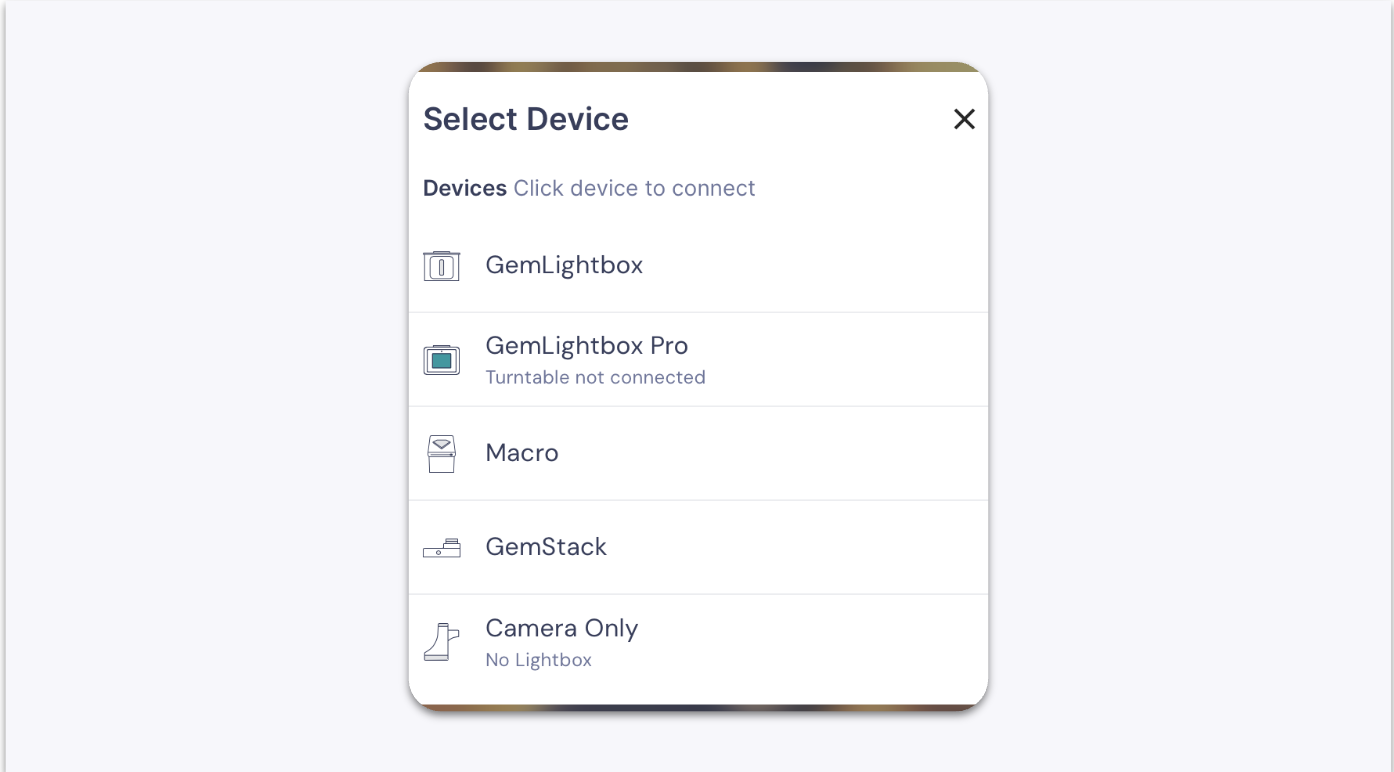Screen dimensions: 1394x772
Task: Click empty space right of GemStack label
Action: (x=800, y=547)
